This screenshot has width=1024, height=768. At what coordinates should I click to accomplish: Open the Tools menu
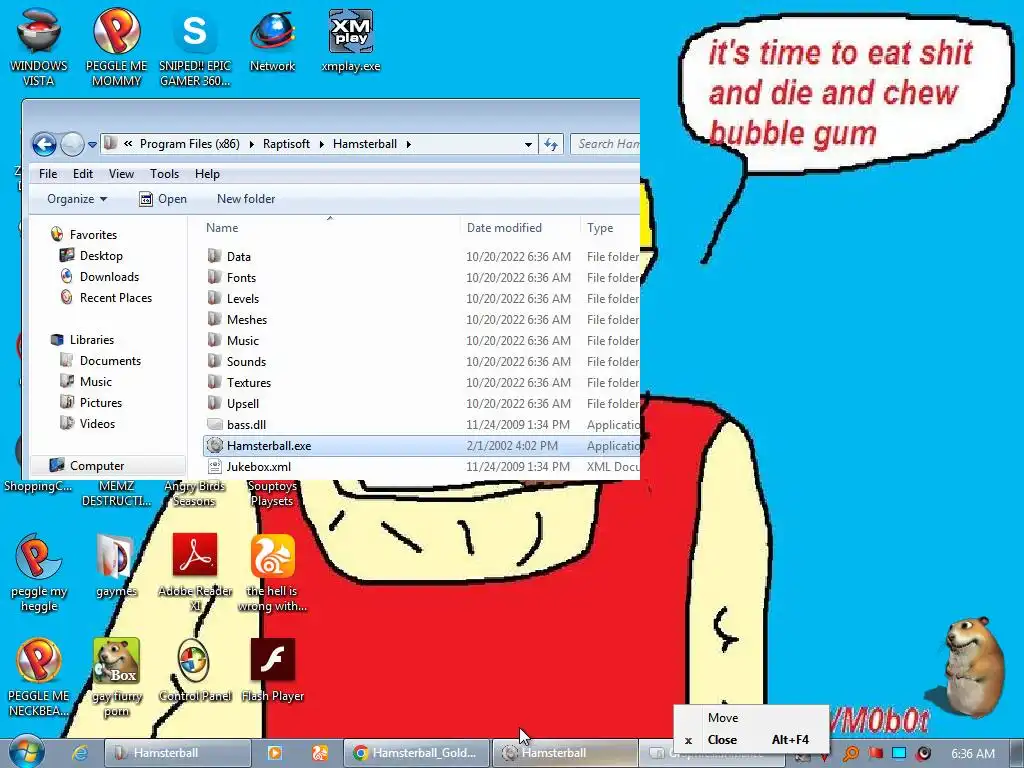click(x=164, y=174)
